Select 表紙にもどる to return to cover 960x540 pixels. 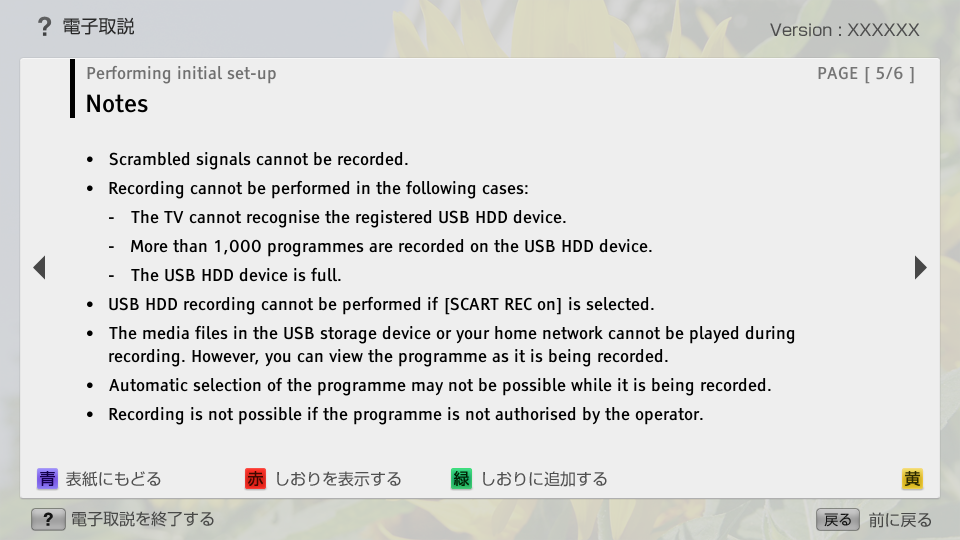tap(113, 479)
